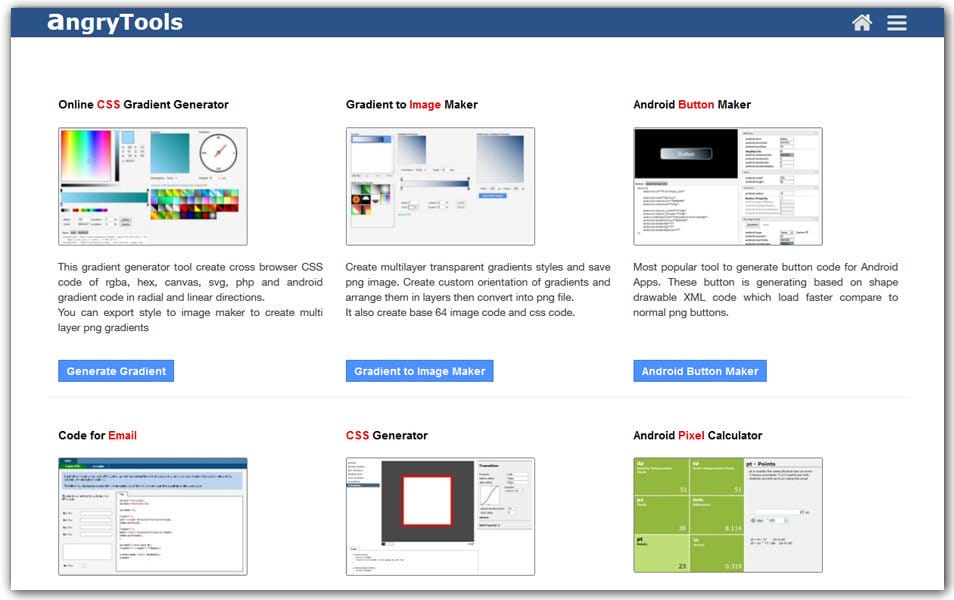Click the Code for Email screenshot
Image resolution: width=954 pixels, height=600 pixels.
152,515
